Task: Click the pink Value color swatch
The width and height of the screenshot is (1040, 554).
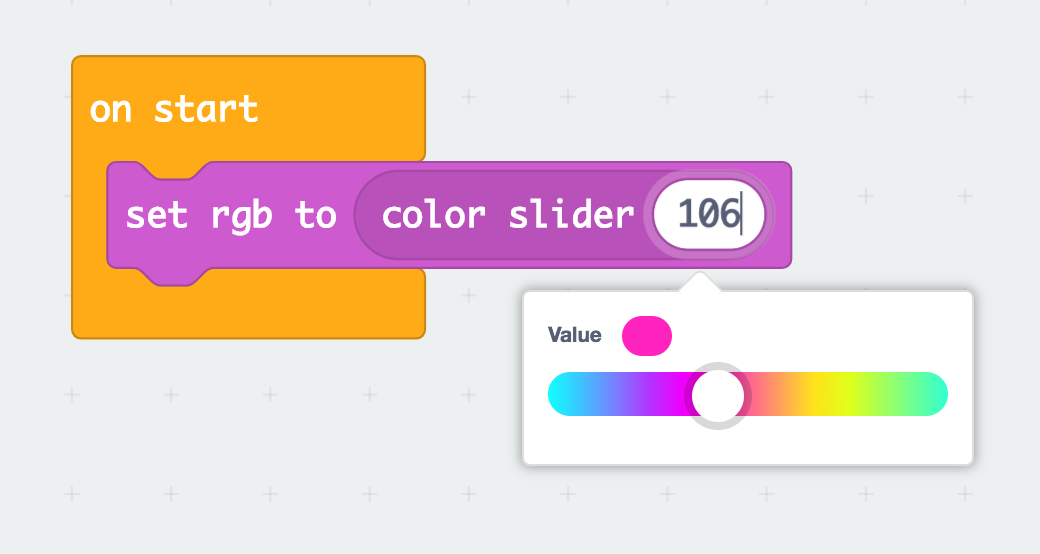Action: pyautogui.click(x=647, y=336)
